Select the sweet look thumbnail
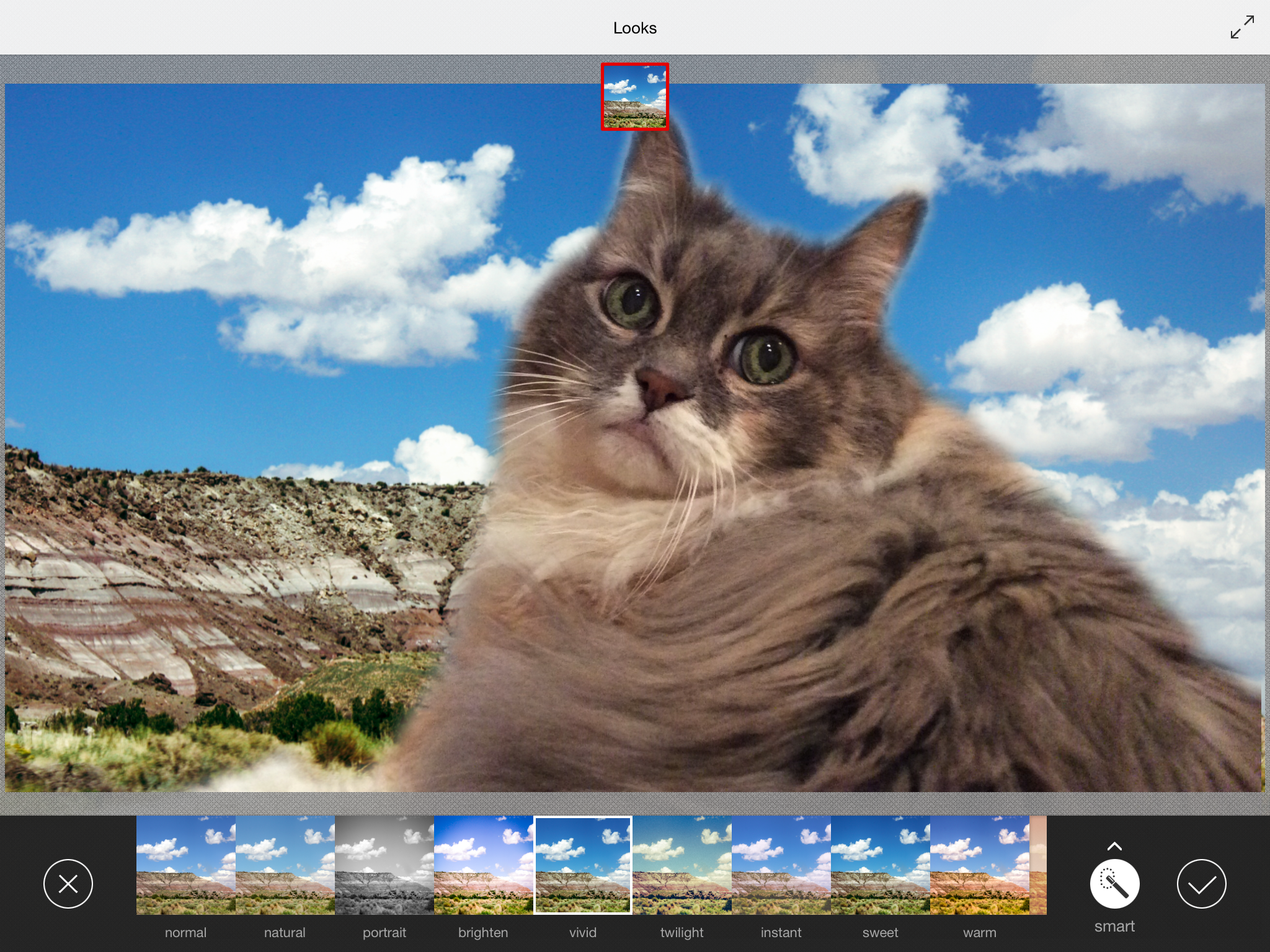Image resolution: width=1270 pixels, height=952 pixels. (x=881, y=865)
